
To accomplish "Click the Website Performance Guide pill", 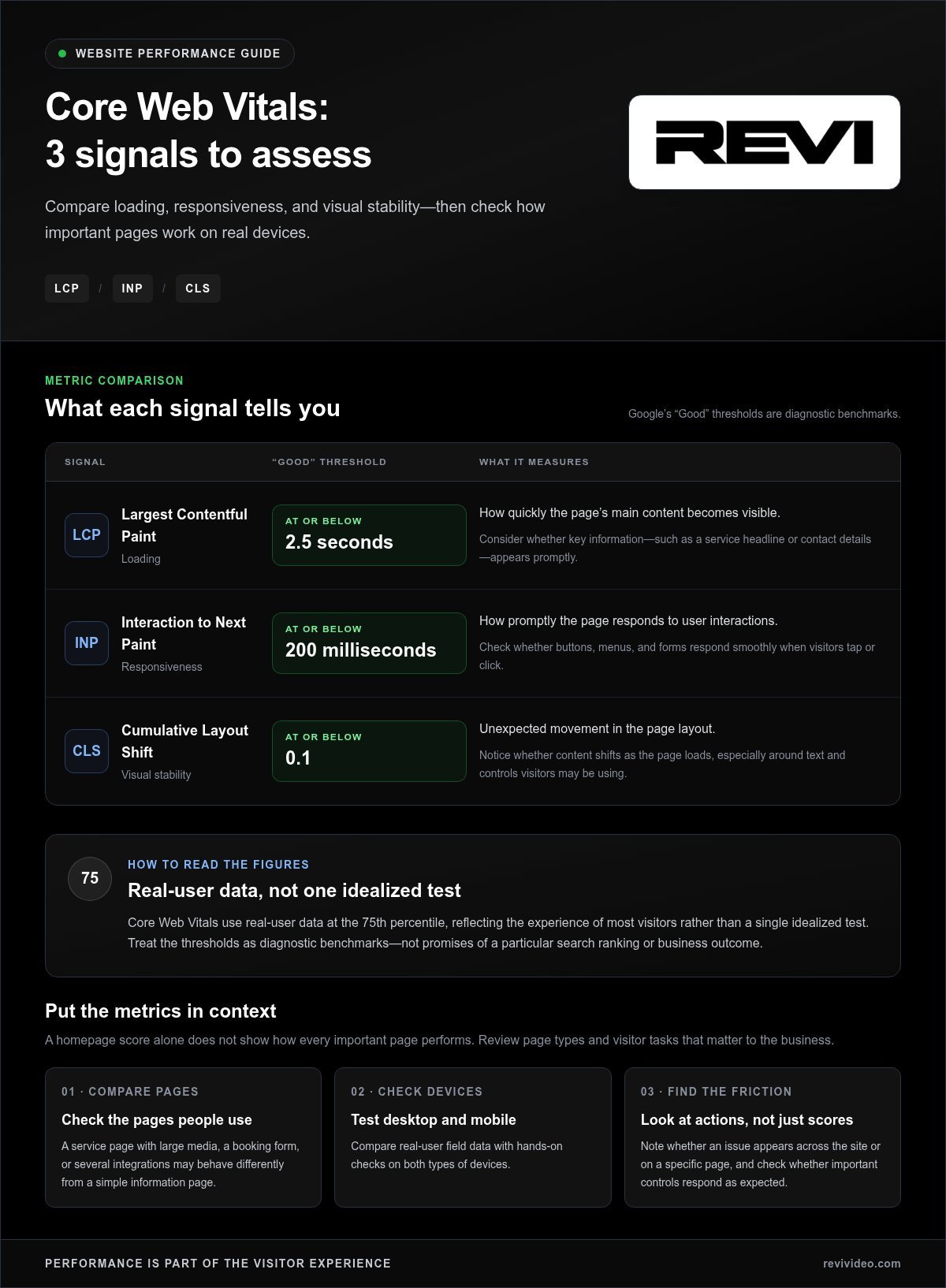I will pos(169,54).
